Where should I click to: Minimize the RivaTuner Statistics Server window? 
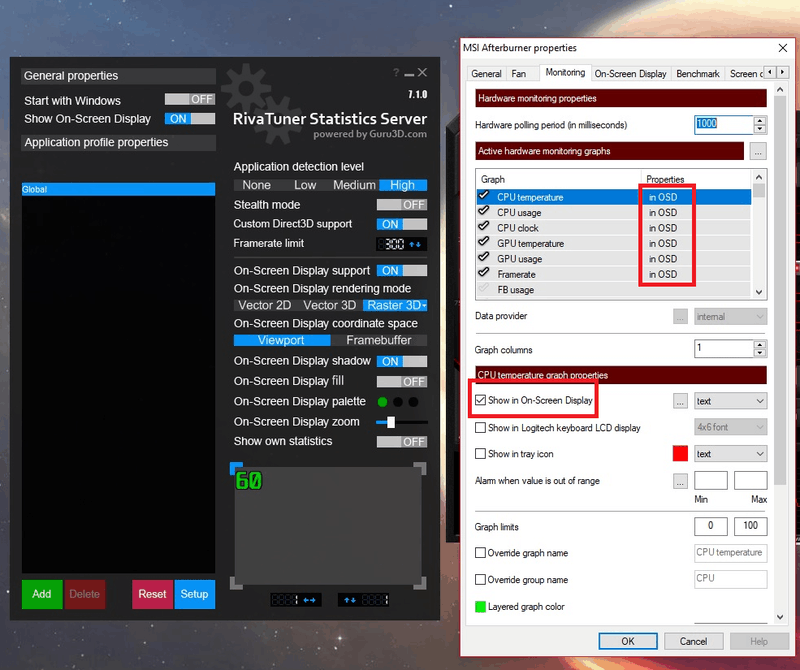pos(409,75)
